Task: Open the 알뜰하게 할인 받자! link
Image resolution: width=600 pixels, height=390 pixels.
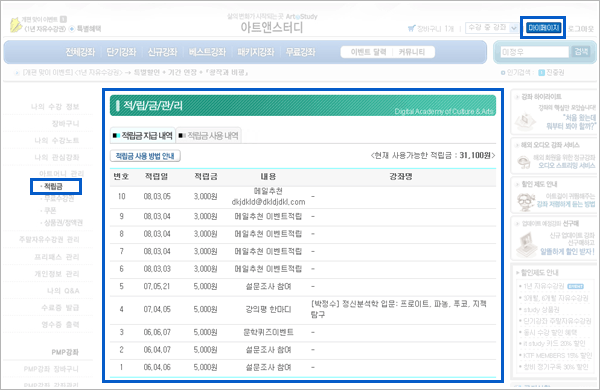Action: (567, 251)
